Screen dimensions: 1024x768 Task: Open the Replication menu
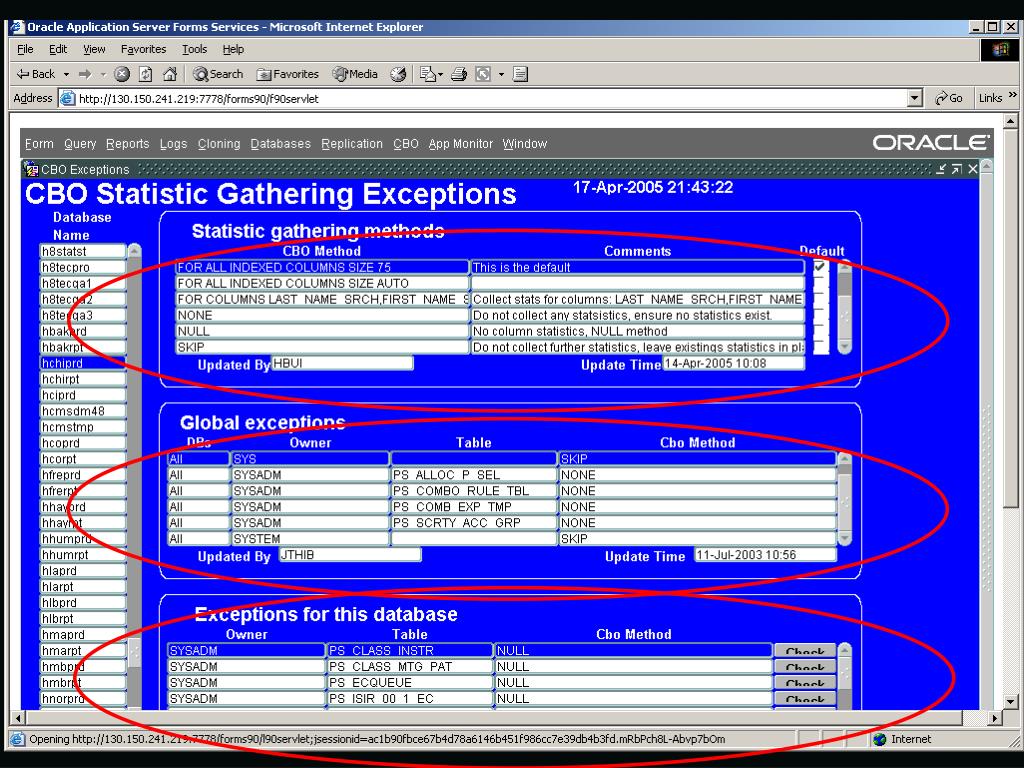351,144
